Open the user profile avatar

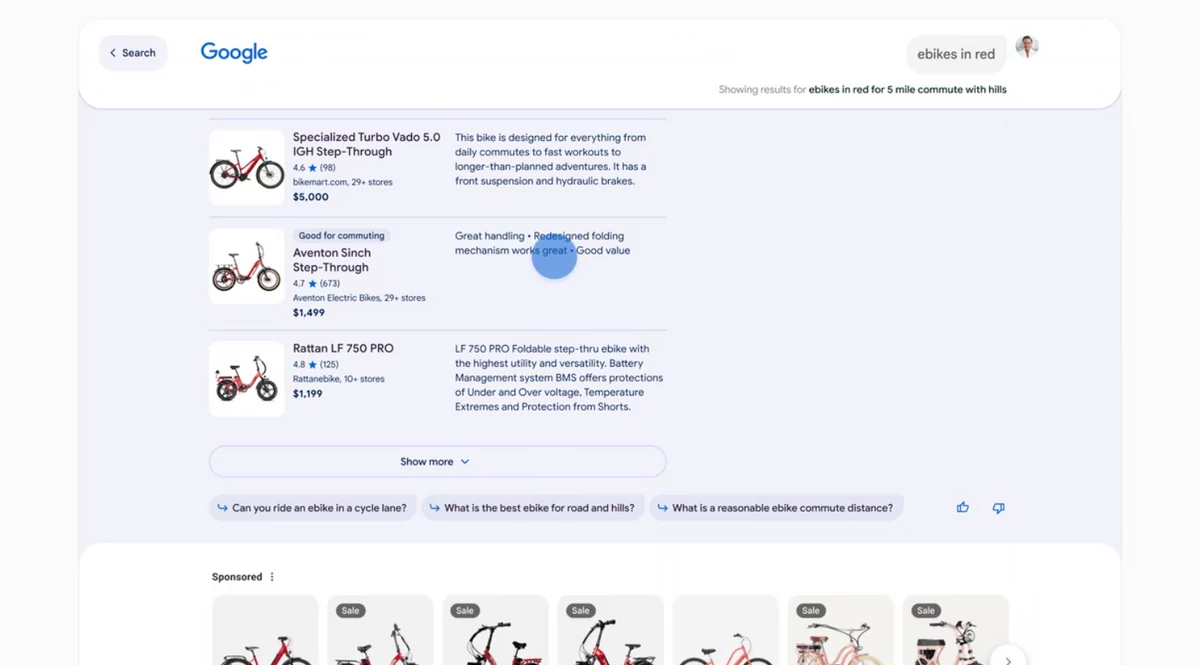(x=1027, y=47)
